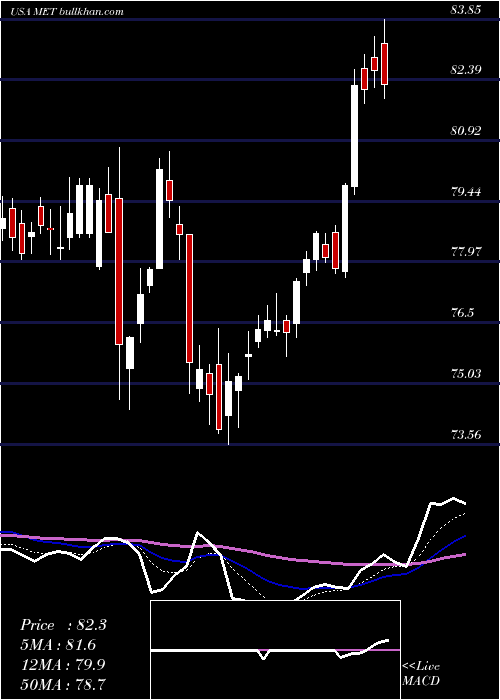This screenshot has width=500, height=700.
Task: Click the 50MA : 78.7 readout
Action: click(x=63, y=684)
